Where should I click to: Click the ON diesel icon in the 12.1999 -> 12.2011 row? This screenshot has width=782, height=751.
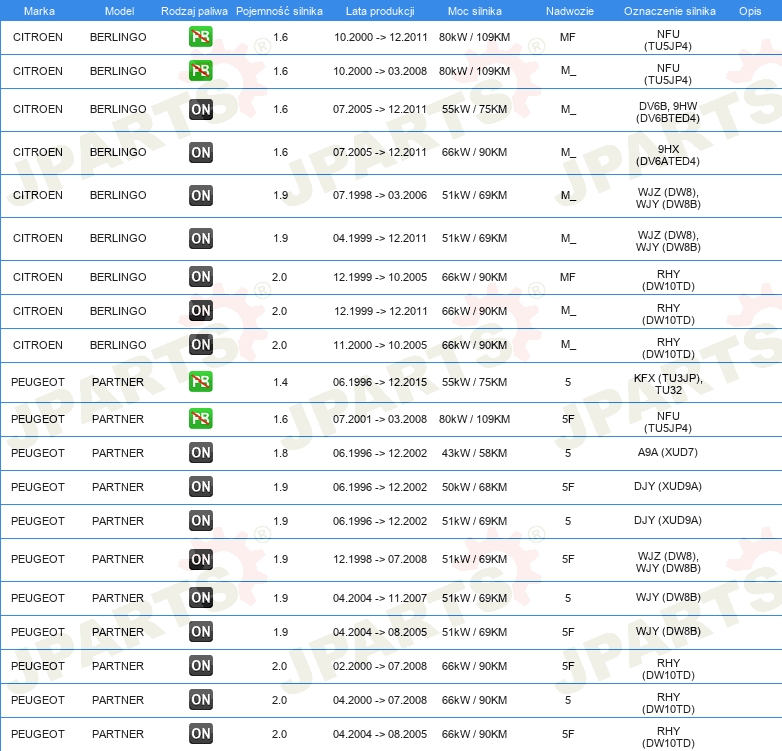pos(200,311)
